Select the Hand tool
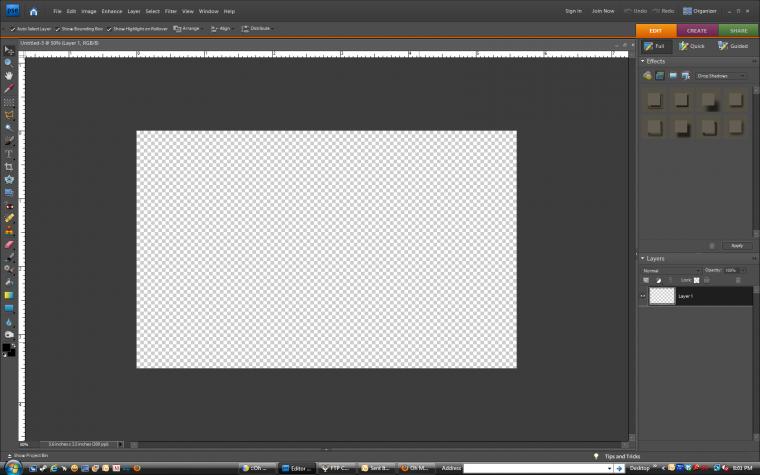Viewport: 760px width, 475px height. [x=8, y=75]
